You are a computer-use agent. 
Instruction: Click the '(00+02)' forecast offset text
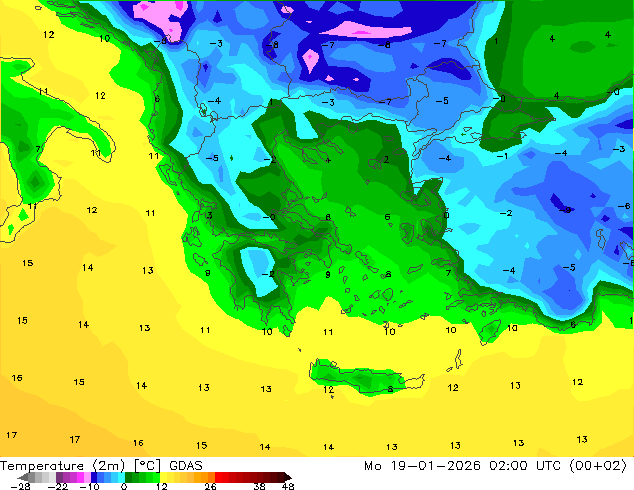[x=598, y=466]
